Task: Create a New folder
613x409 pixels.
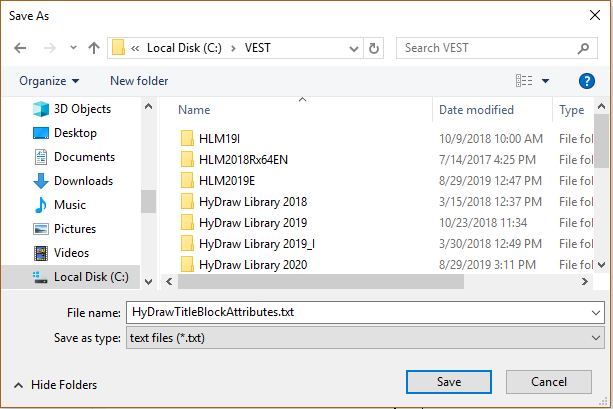Action: click(139, 81)
